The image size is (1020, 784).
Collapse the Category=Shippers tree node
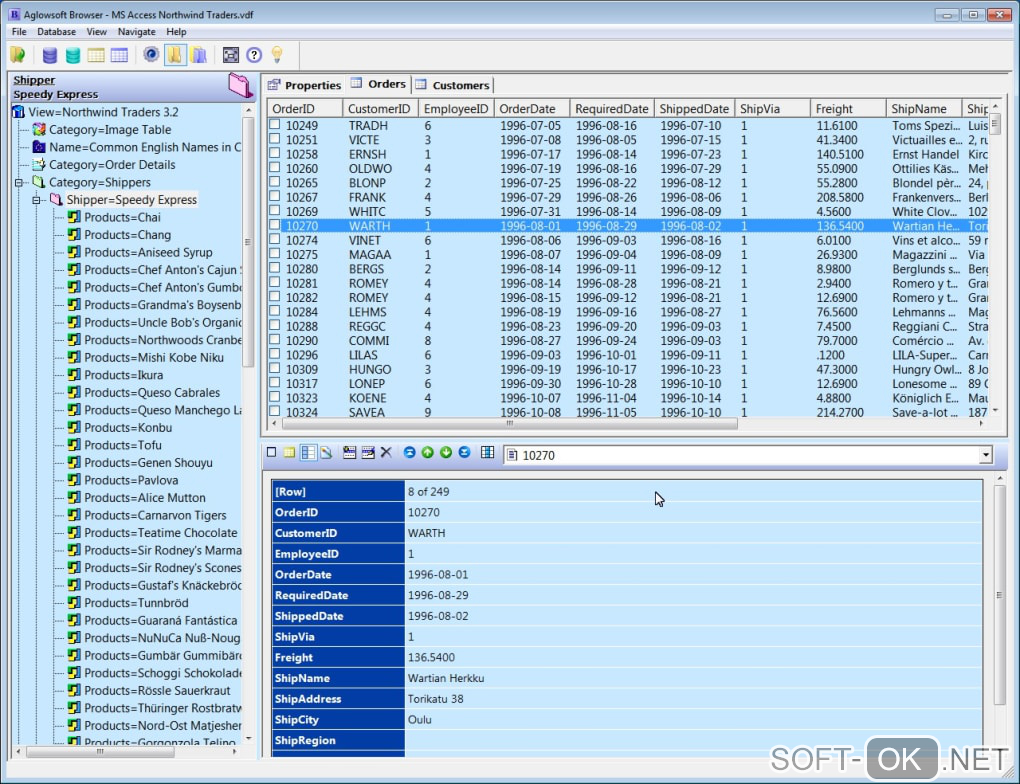coord(20,183)
